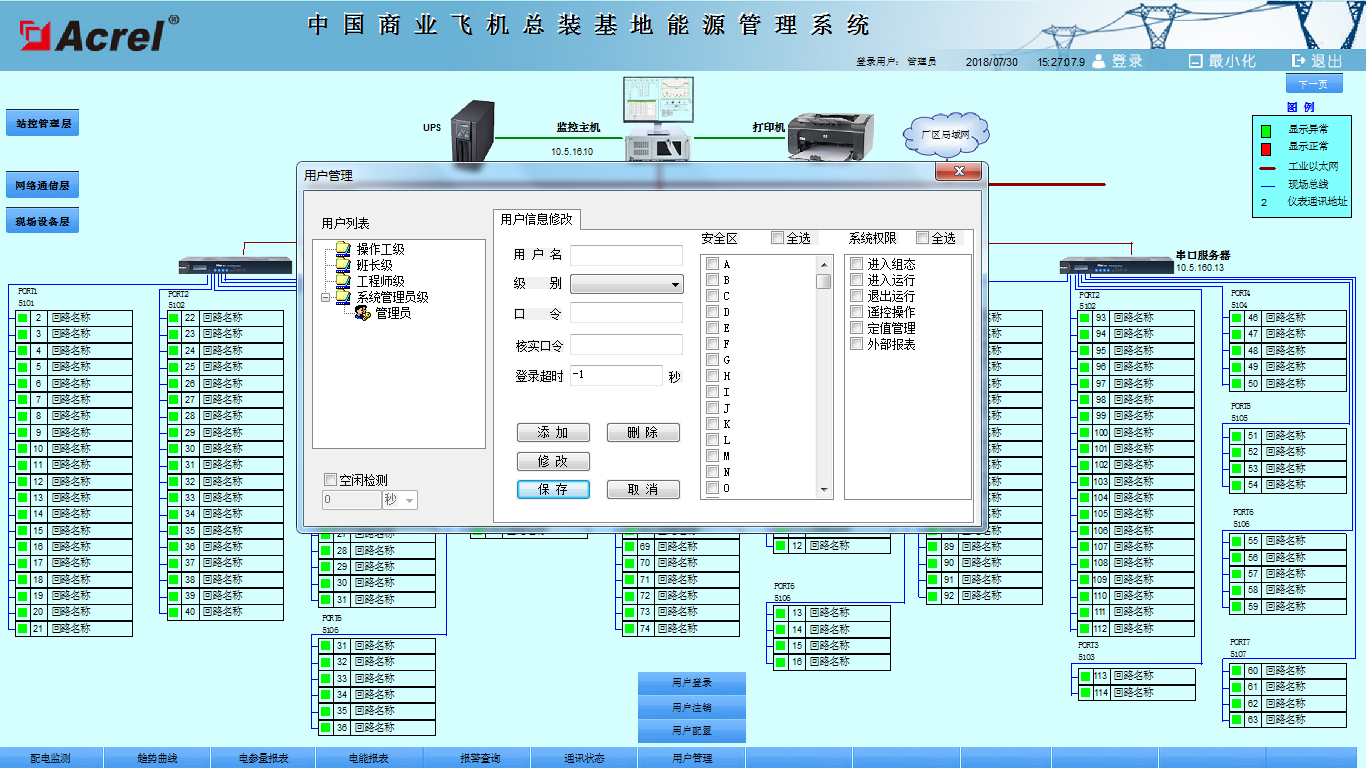Screen dimensions: 1366x768
Task: Click the UPS device icon
Action: pyautogui.click(x=473, y=130)
